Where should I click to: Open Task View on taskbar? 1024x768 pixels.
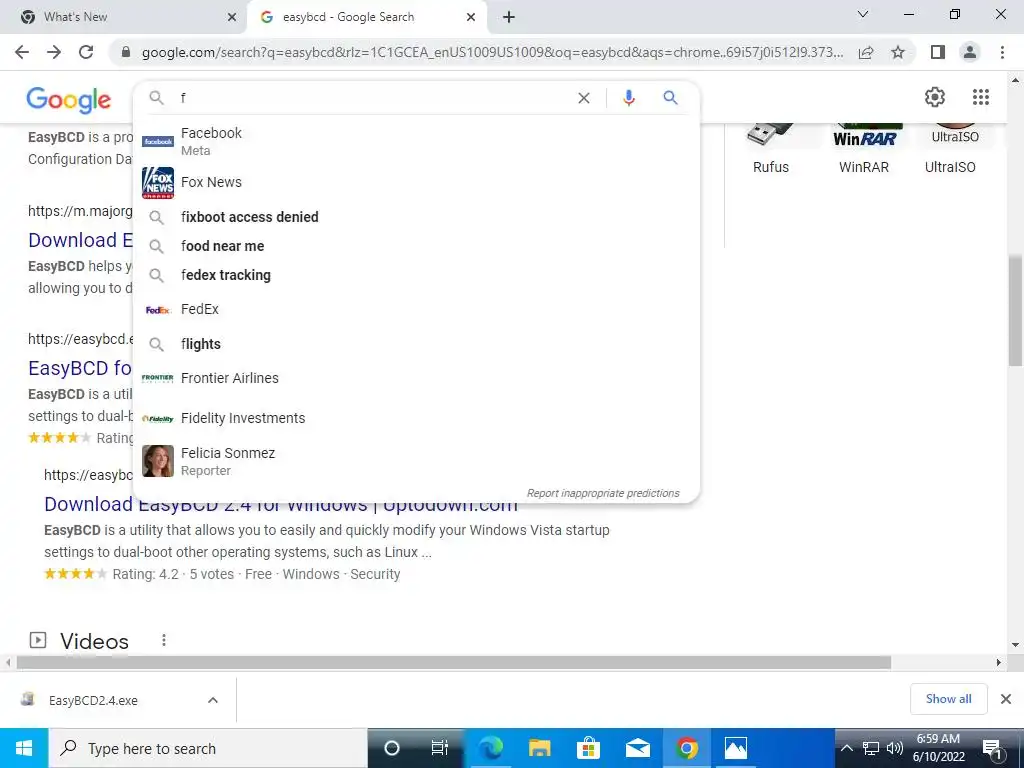[440, 748]
